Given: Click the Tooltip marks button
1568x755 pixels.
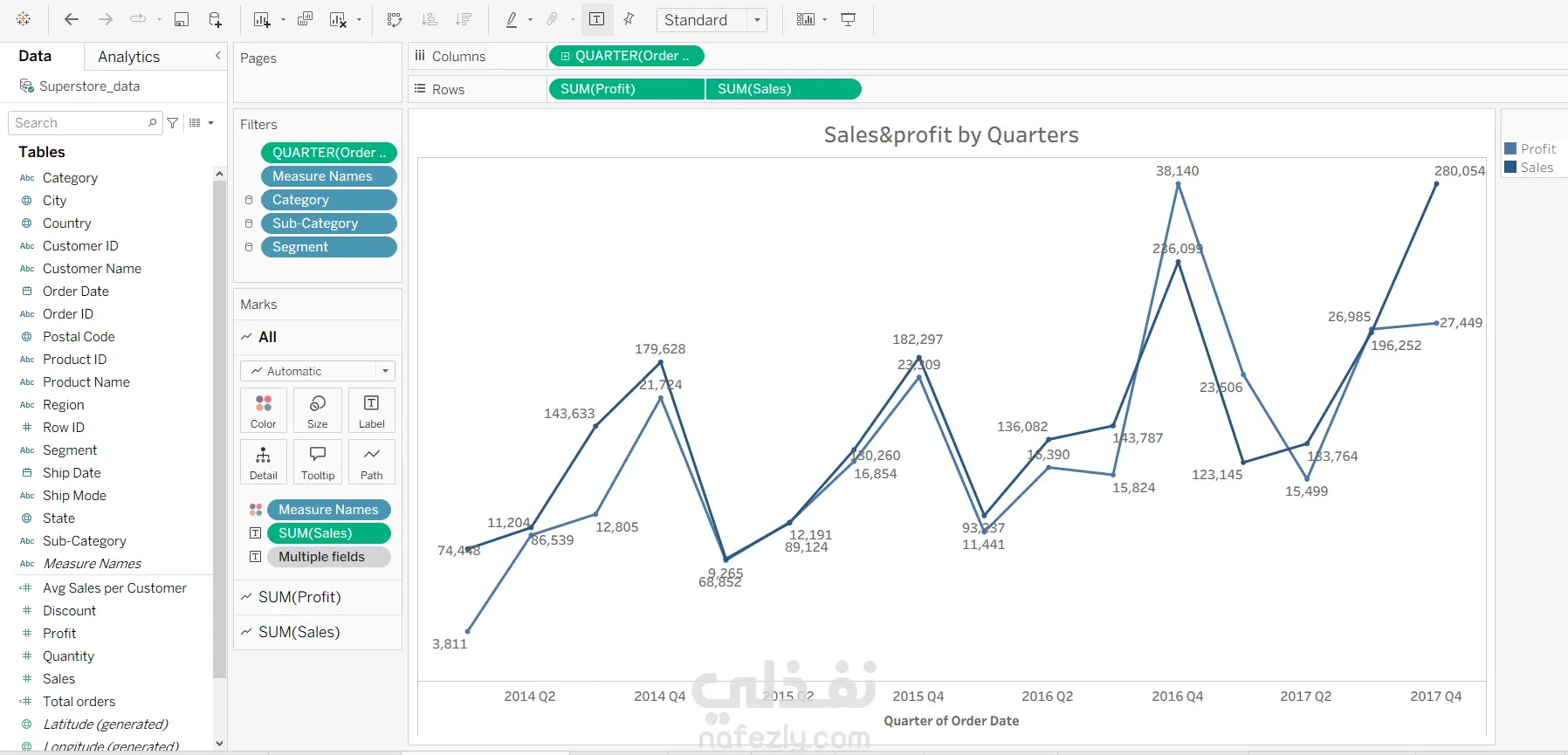Looking at the screenshot, I should coord(318,462).
